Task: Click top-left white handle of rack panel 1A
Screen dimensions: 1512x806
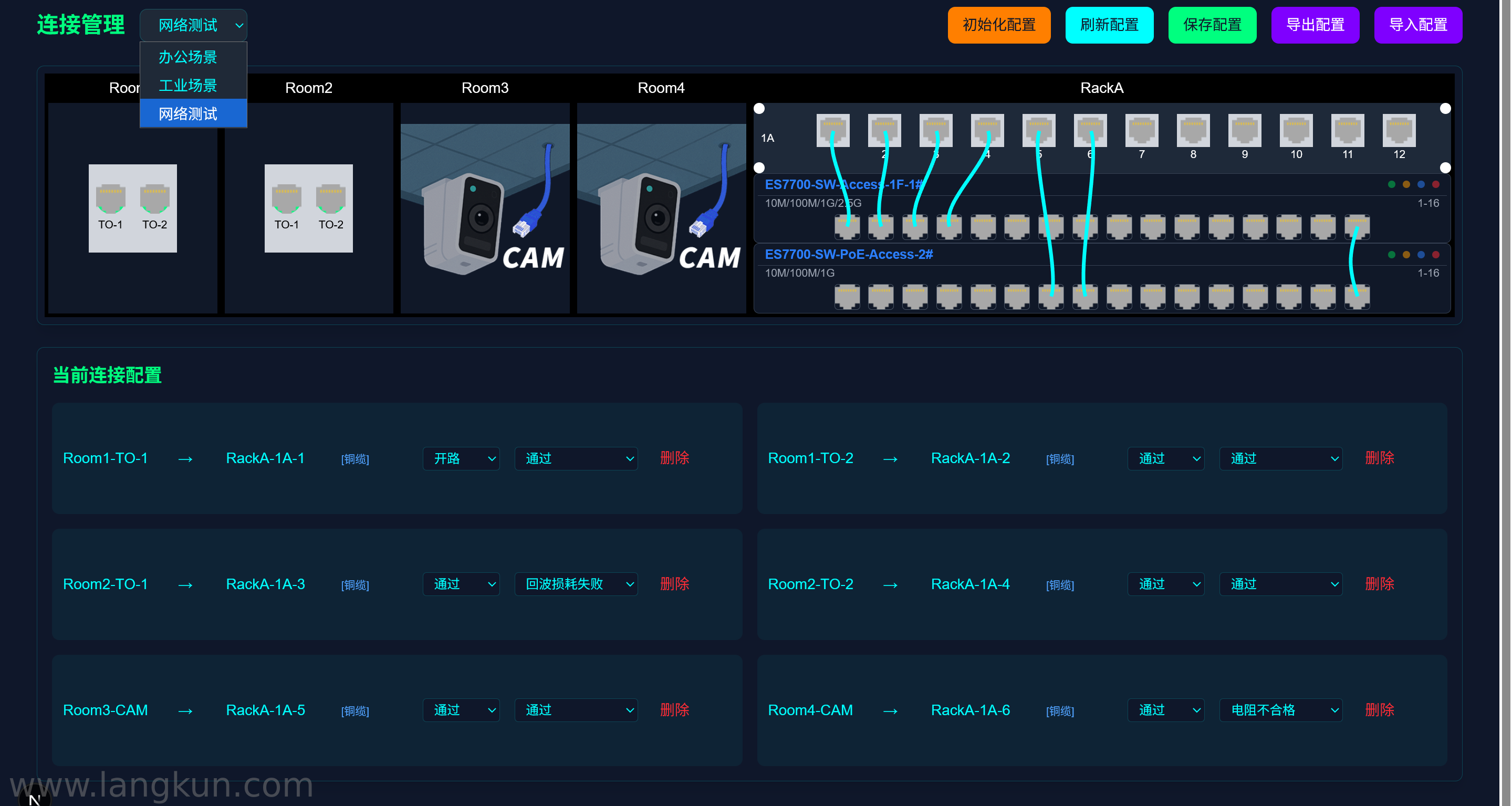Action: 759,108
